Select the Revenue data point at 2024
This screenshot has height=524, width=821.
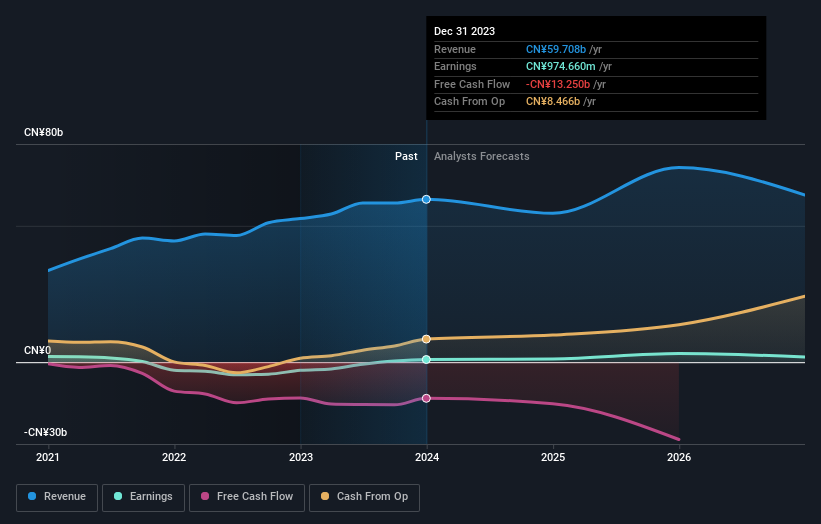426,199
